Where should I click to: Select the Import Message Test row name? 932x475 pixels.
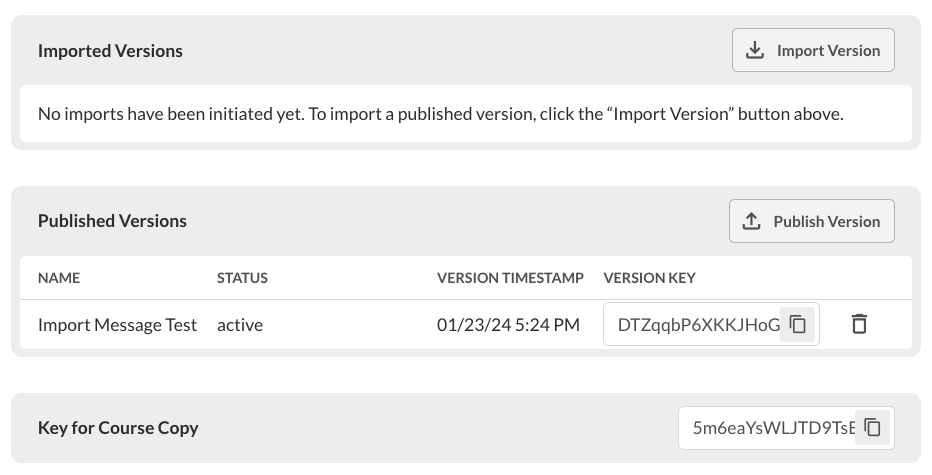tap(117, 325)
